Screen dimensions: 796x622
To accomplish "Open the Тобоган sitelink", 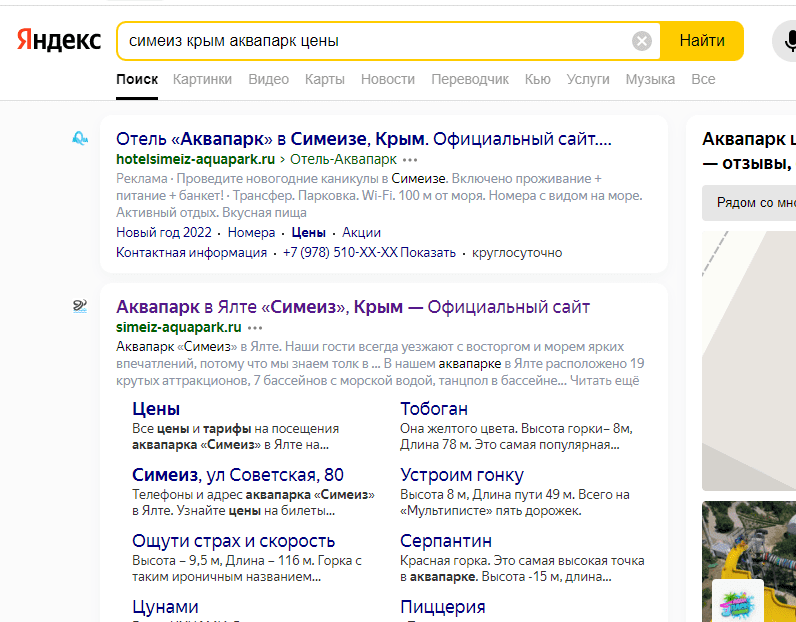I will [x=434, y=409].
